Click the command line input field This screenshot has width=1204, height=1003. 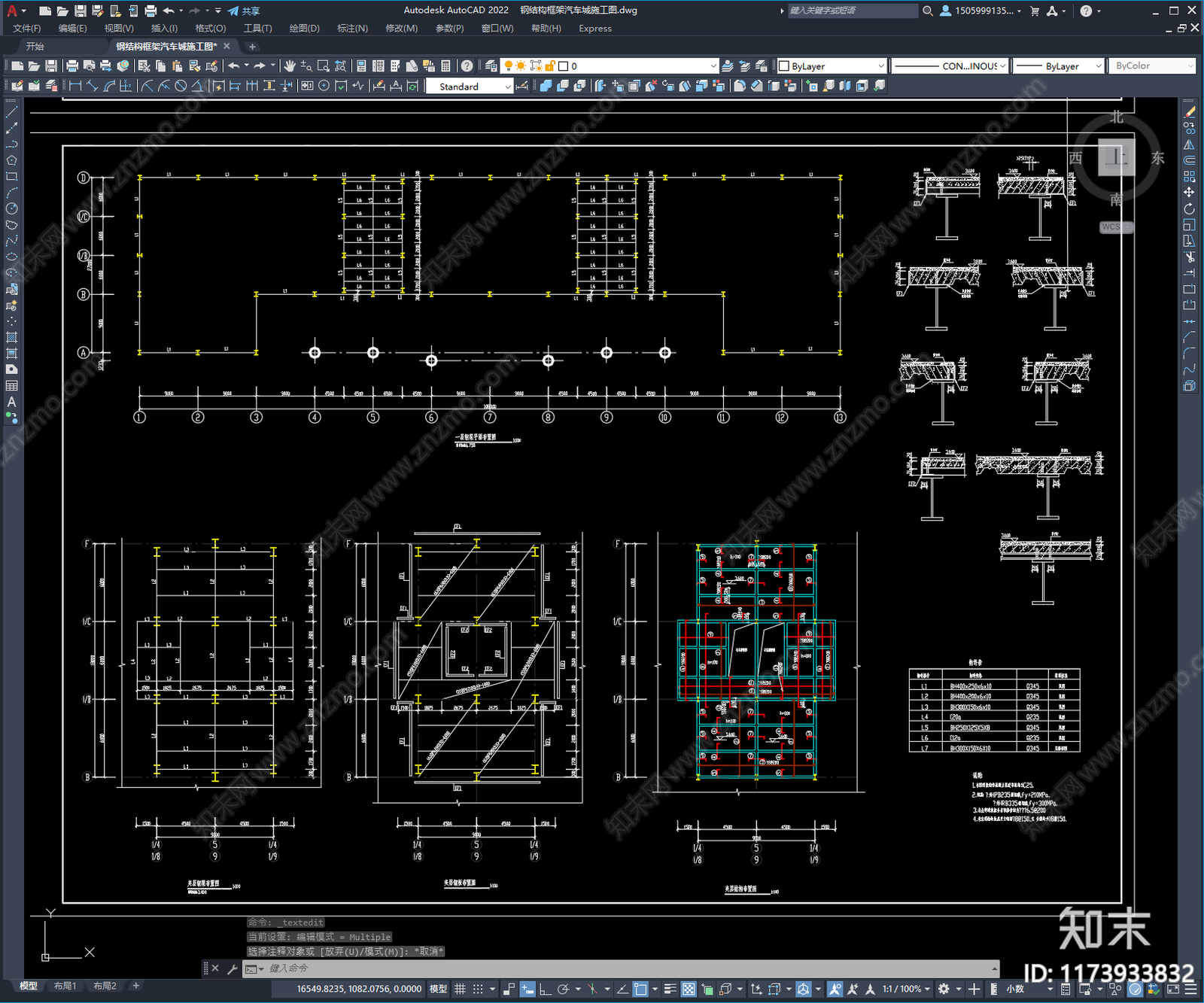631,968
